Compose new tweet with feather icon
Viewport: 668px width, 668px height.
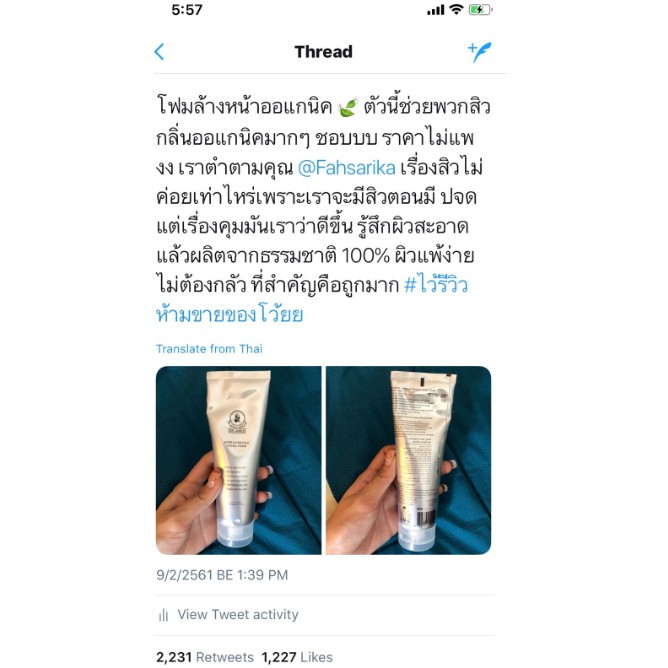click(480, 52)
